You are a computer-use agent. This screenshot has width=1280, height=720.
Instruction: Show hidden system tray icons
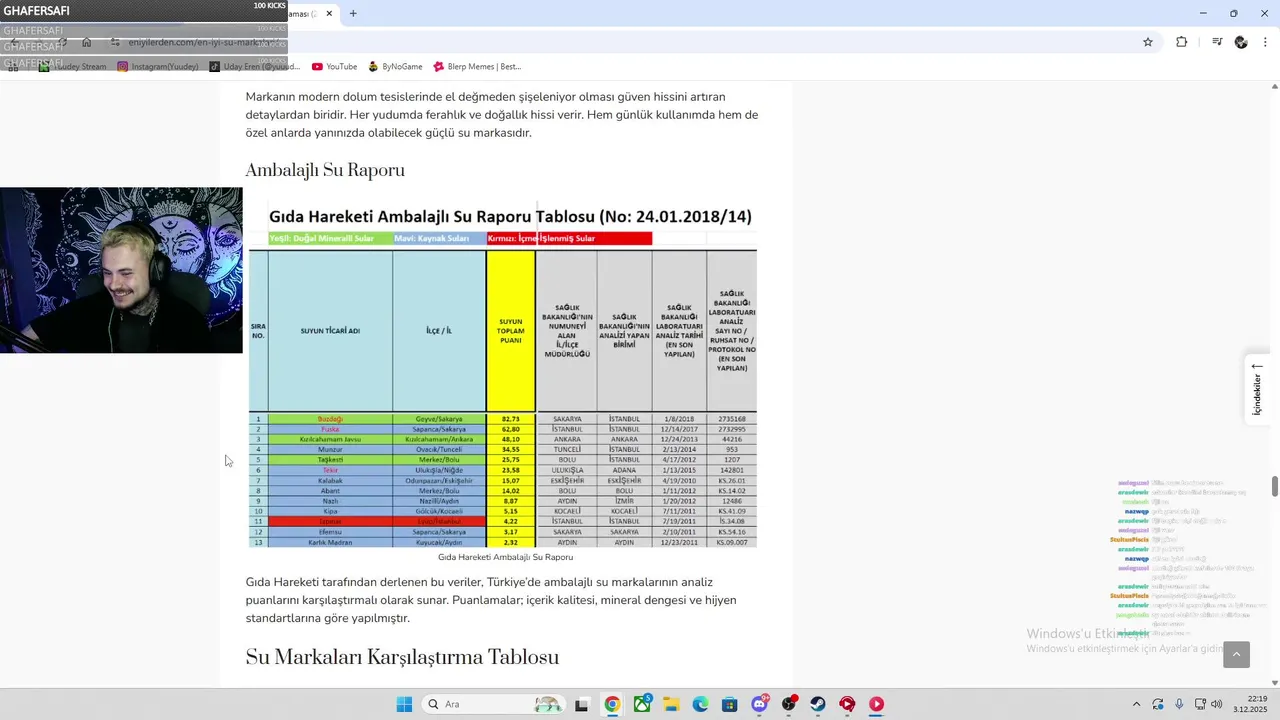coord(1136,704)
